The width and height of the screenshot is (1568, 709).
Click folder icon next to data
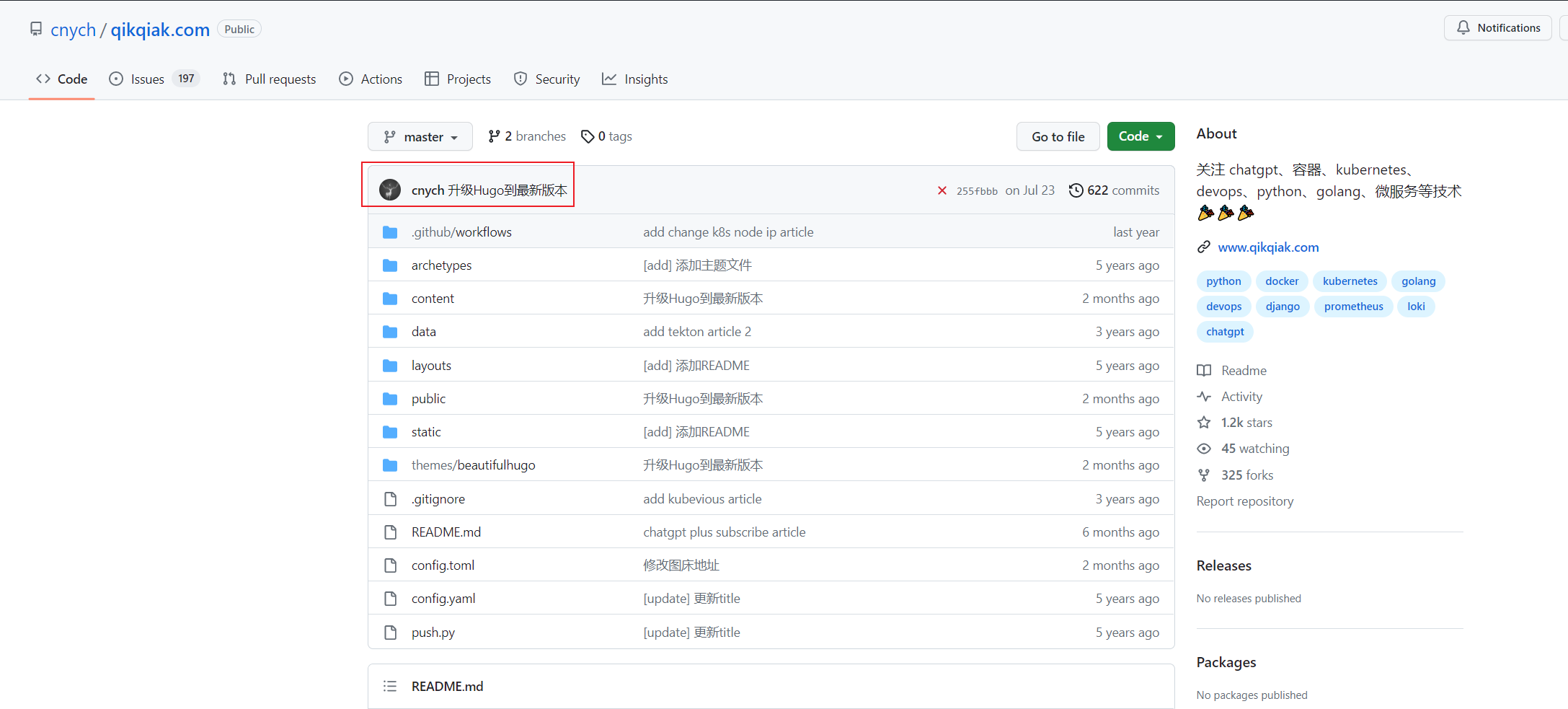click(390, 332)
